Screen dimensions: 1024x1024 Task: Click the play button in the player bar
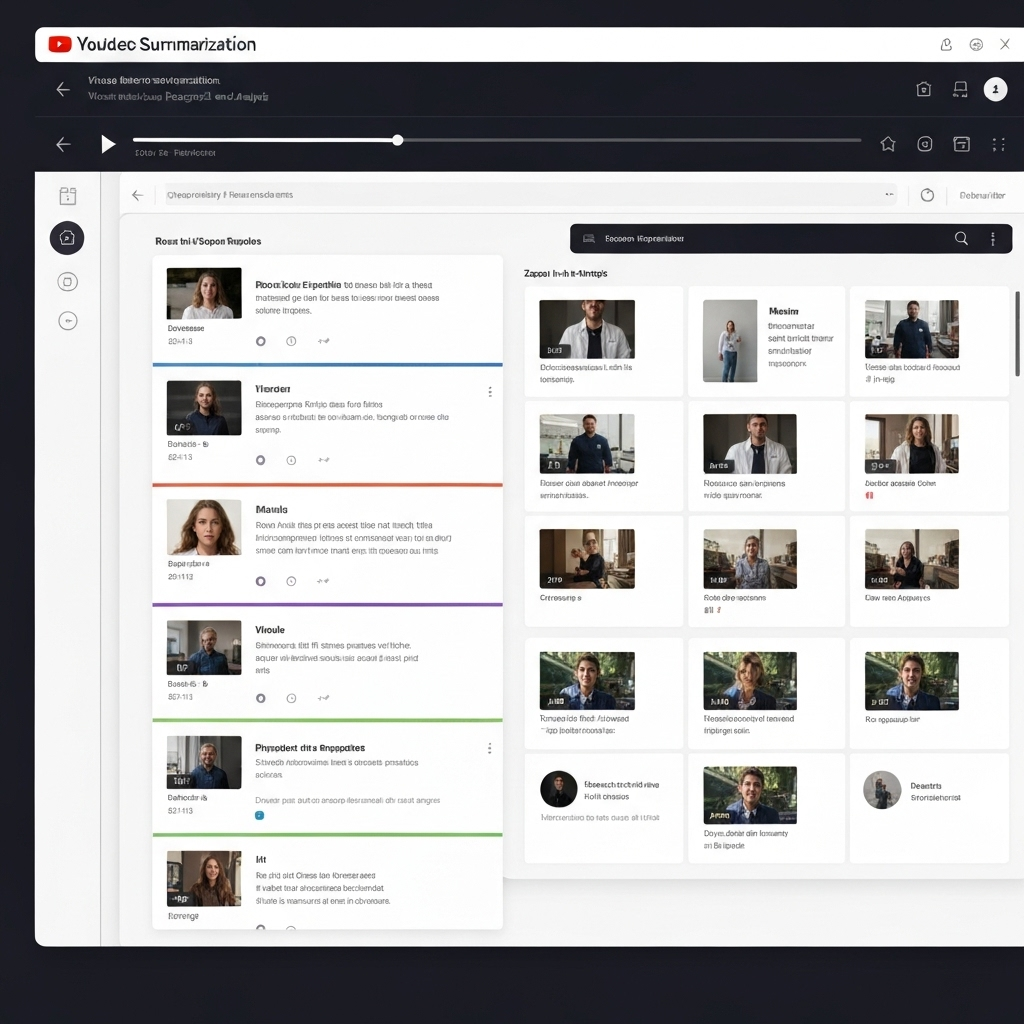pos(108,144)
